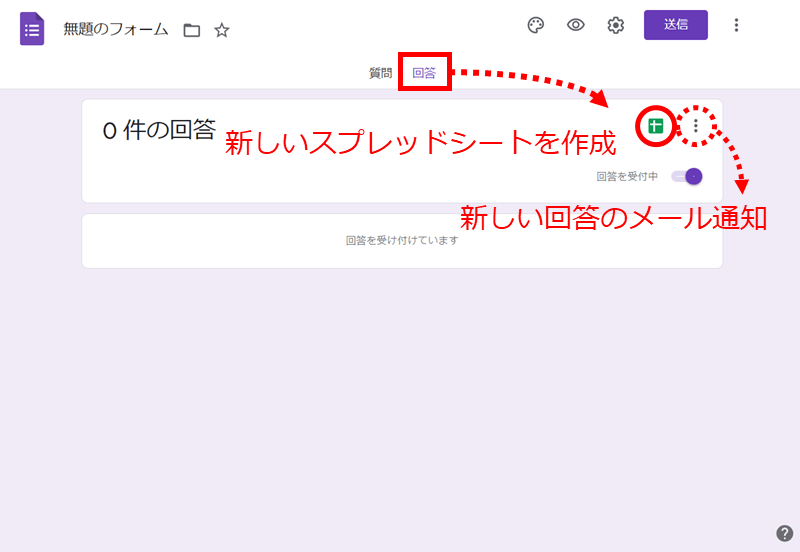Click the 回答を受付中 label text
Image resolution: width=800 pixels, height=552 pixels.
(627, 177)
